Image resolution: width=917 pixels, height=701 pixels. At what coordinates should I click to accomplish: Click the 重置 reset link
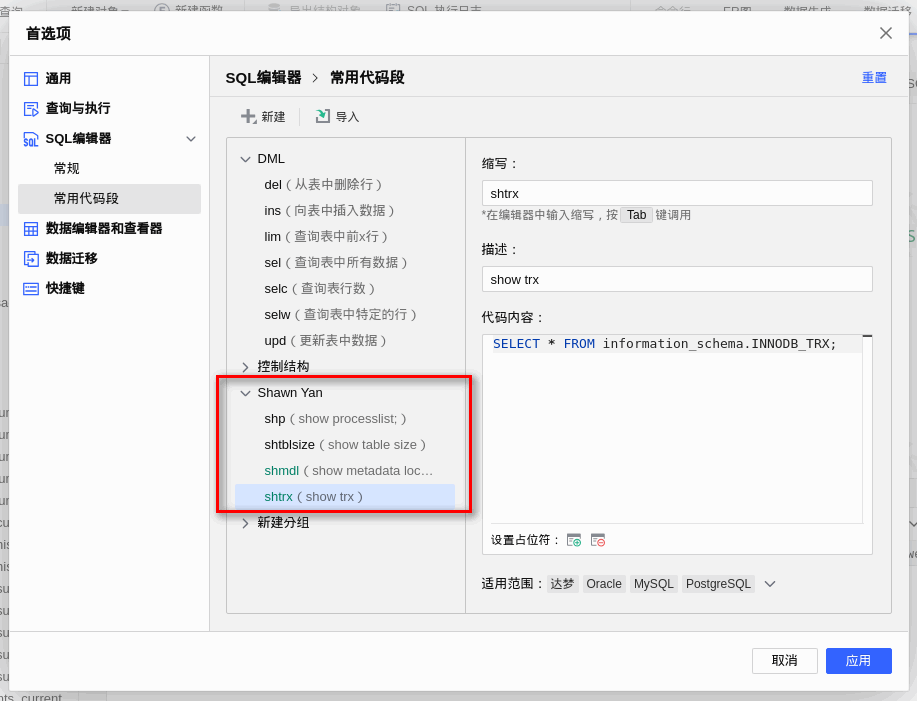[x=874, y=78]
